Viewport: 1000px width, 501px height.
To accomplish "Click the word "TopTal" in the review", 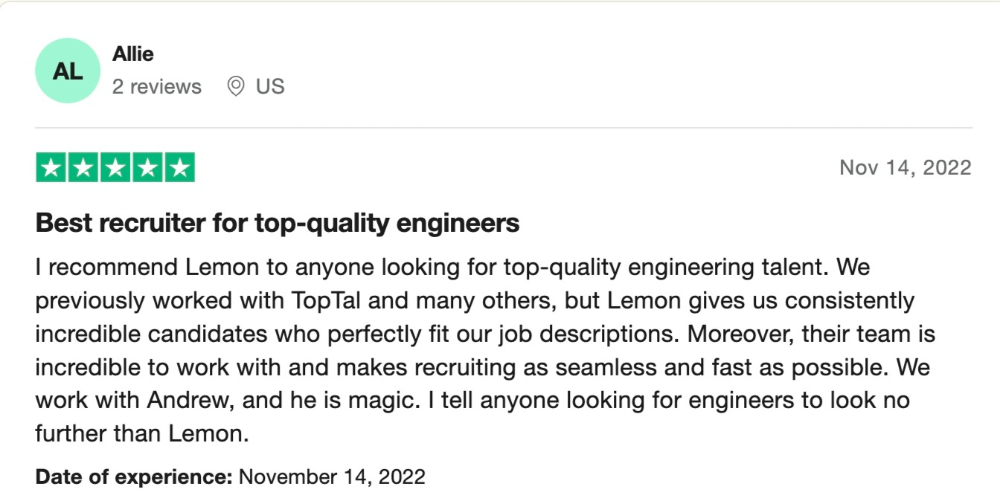I will tap(326, 300).
